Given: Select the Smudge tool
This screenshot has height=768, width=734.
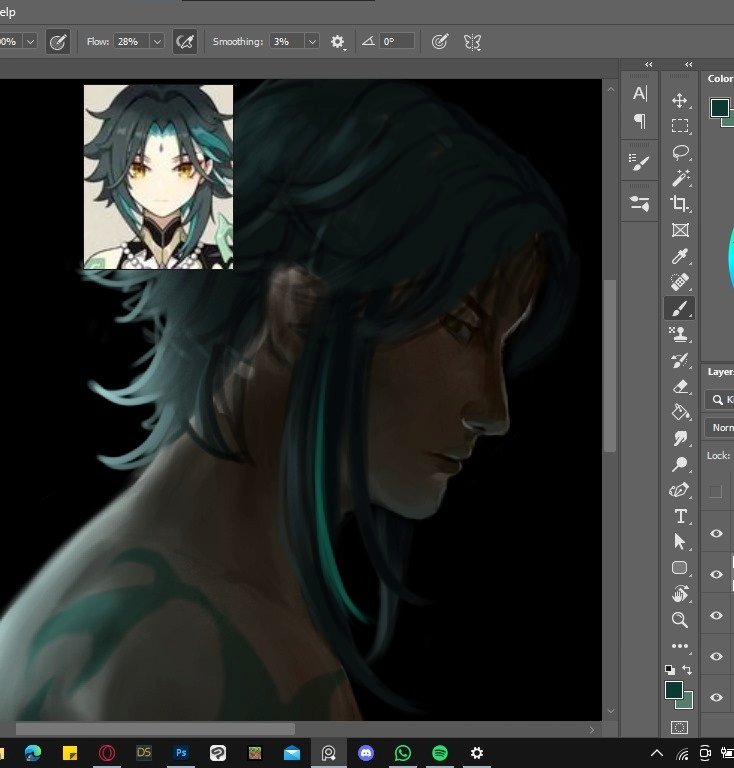Looking at the screenshot, I should (680, 438).
